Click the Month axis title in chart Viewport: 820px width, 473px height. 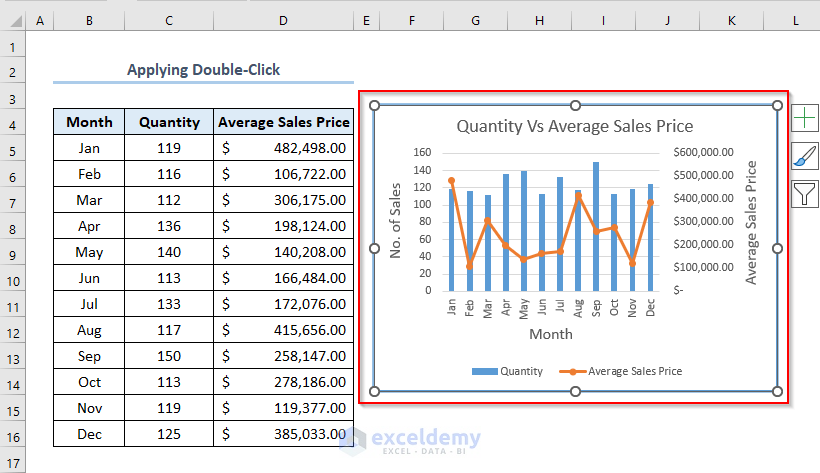tap(551, 334)
